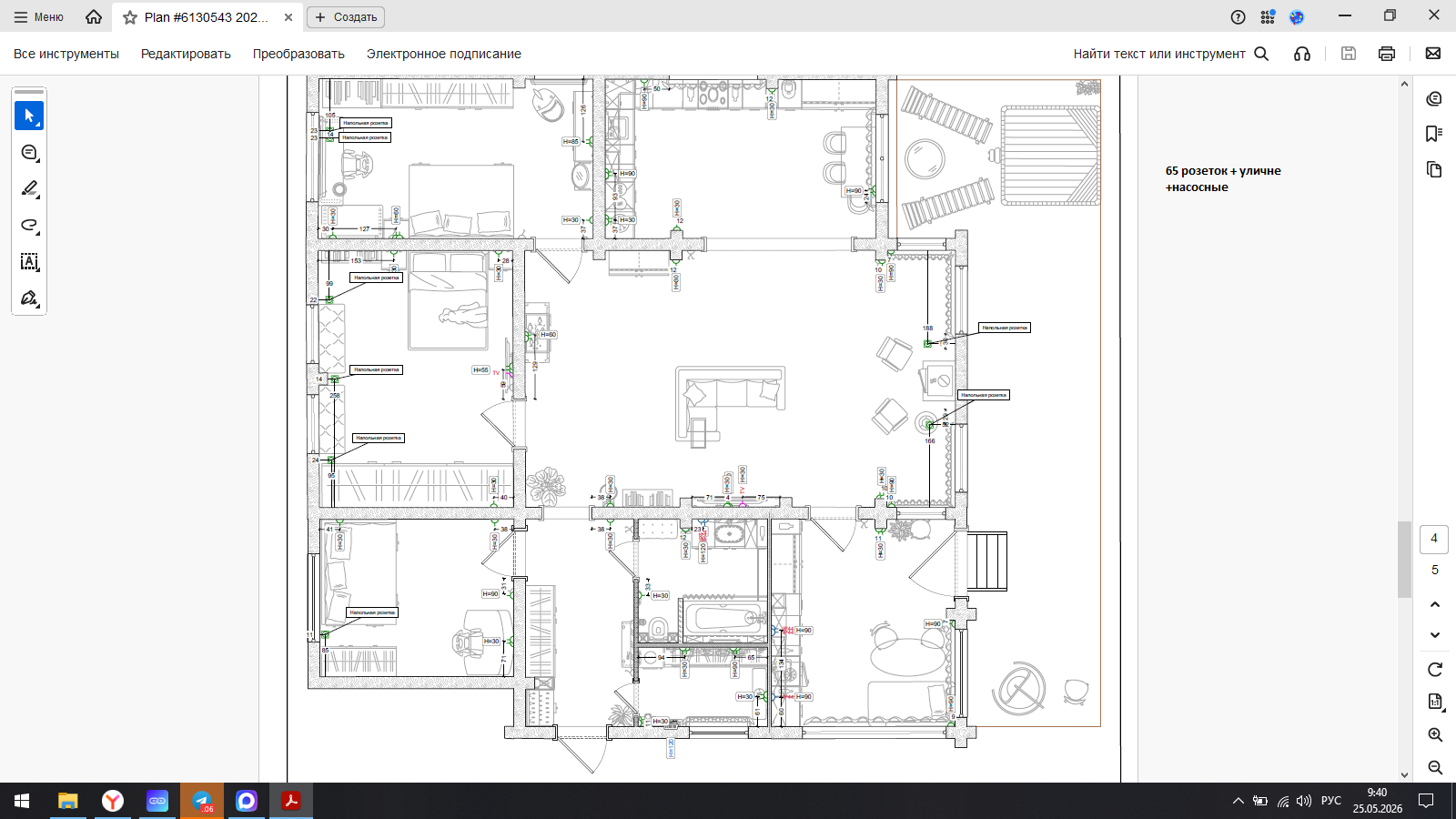Rotate the page view icon
The image size is (1456, 819).
1435,670
